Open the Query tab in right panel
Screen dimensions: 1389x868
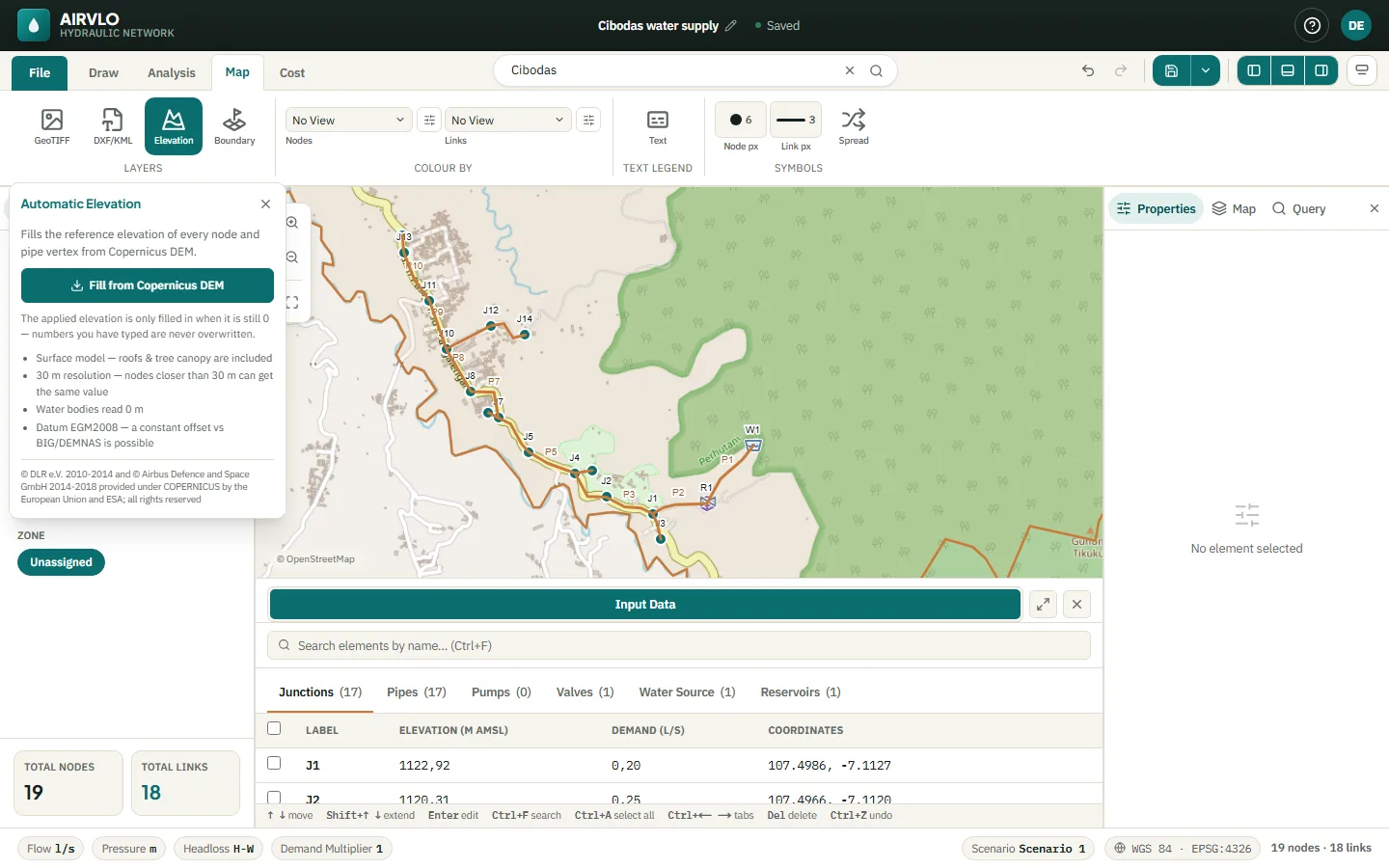(x=1298, y=208)
